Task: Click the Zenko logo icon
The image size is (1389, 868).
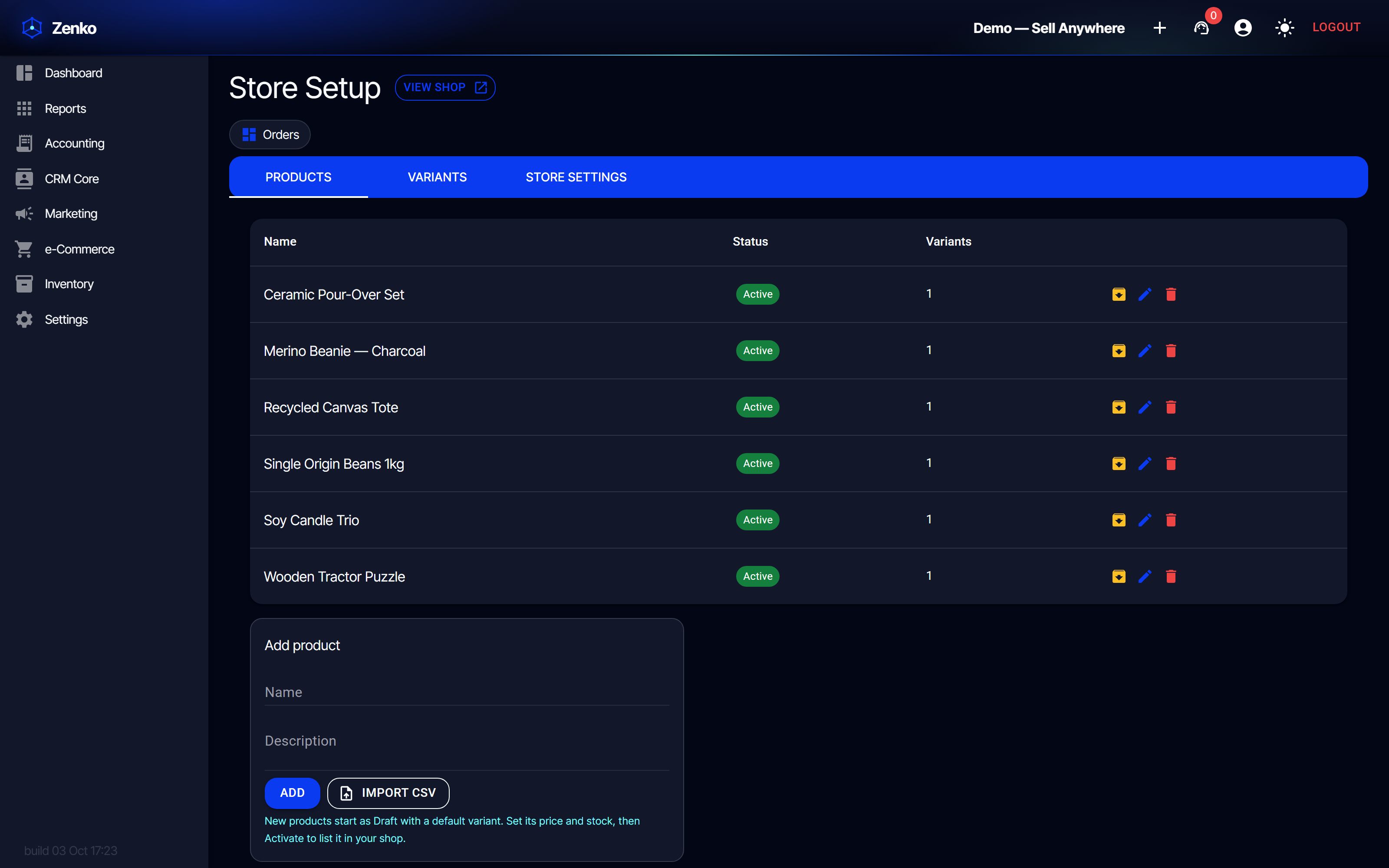Action: tap(32, 27)
